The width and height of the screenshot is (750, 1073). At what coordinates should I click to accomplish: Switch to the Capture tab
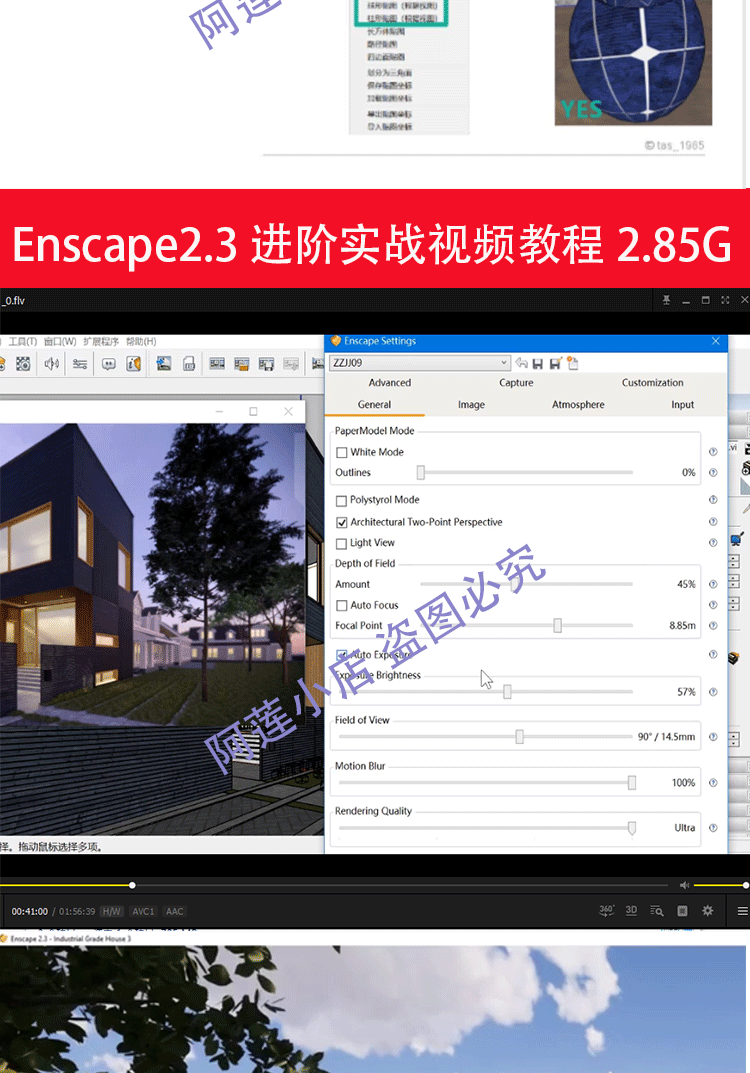[516, 383]
